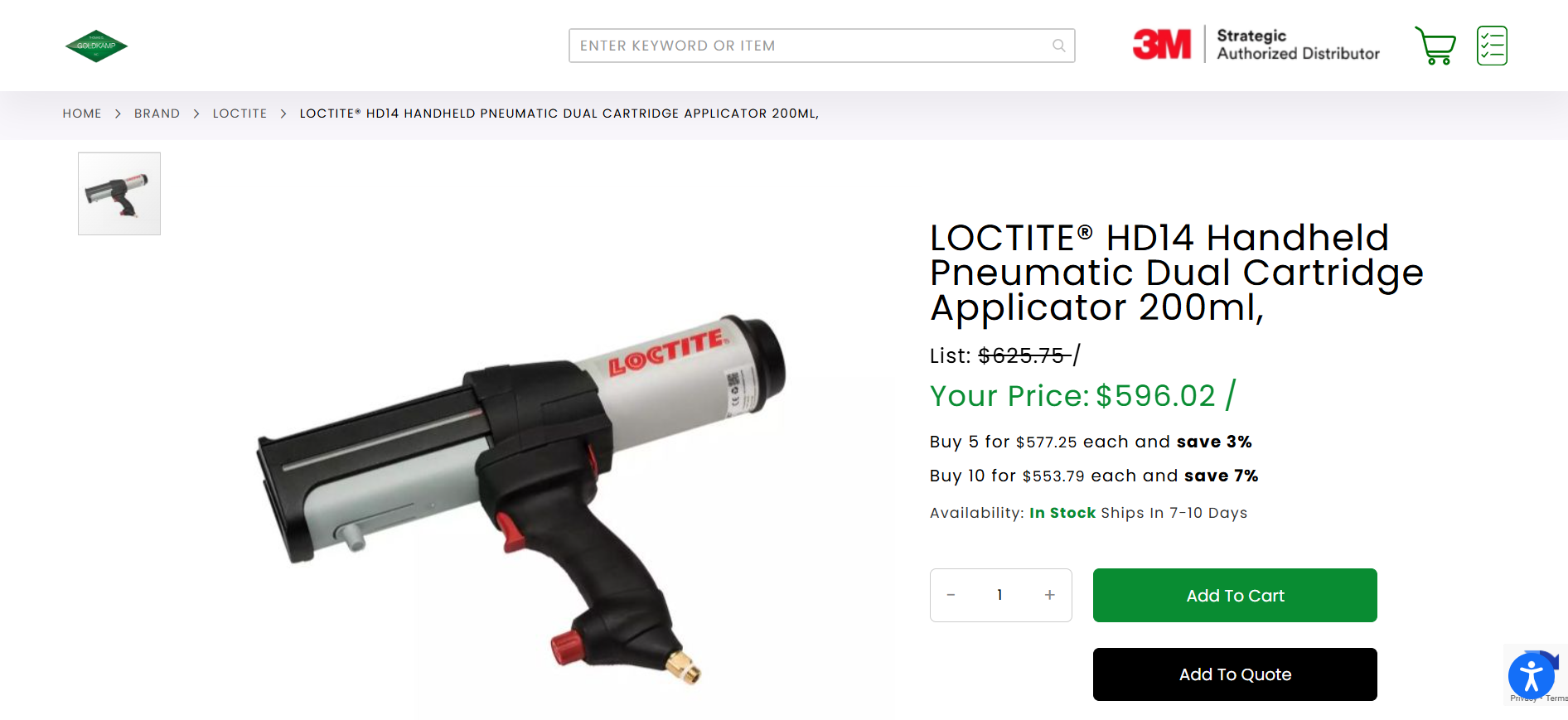Decrease quantity with the minus button
The height and width of the screenshot is (720, 1568).
pos(951,595)
